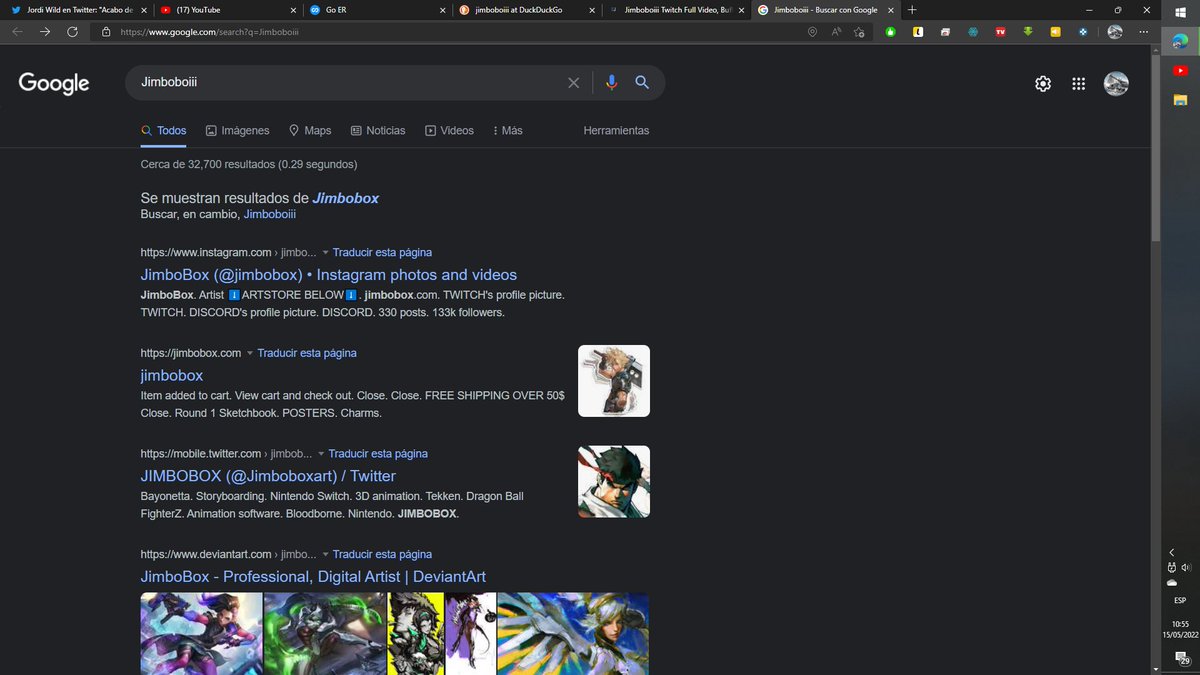Search instead for Jimboboiii link
Image resolution: width=1200 pixels, height=675 pixels.
pyautogui.click(x=270, y=214)
